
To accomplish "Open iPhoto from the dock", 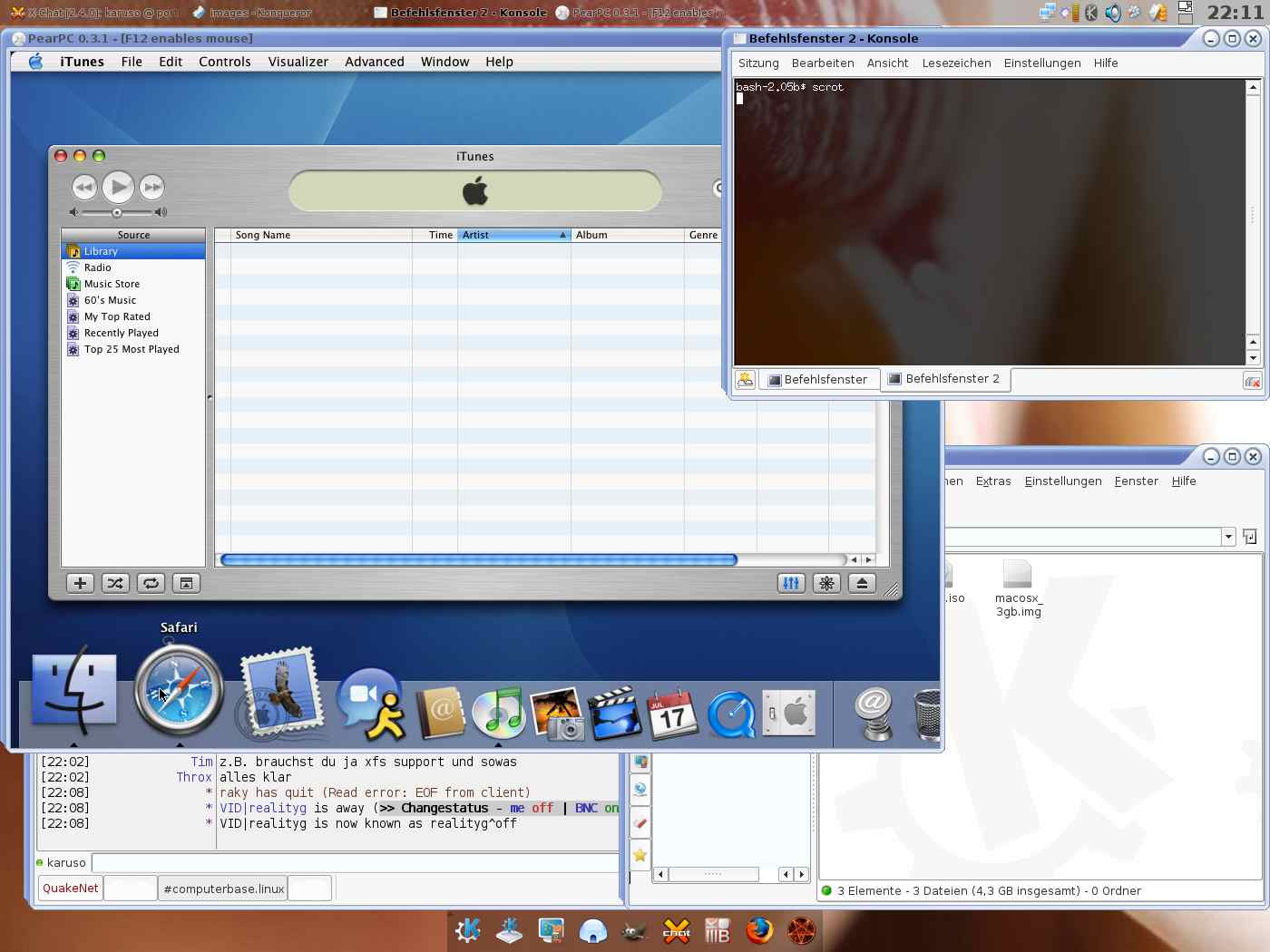I will pyautogui.click(x=557, y=714).
